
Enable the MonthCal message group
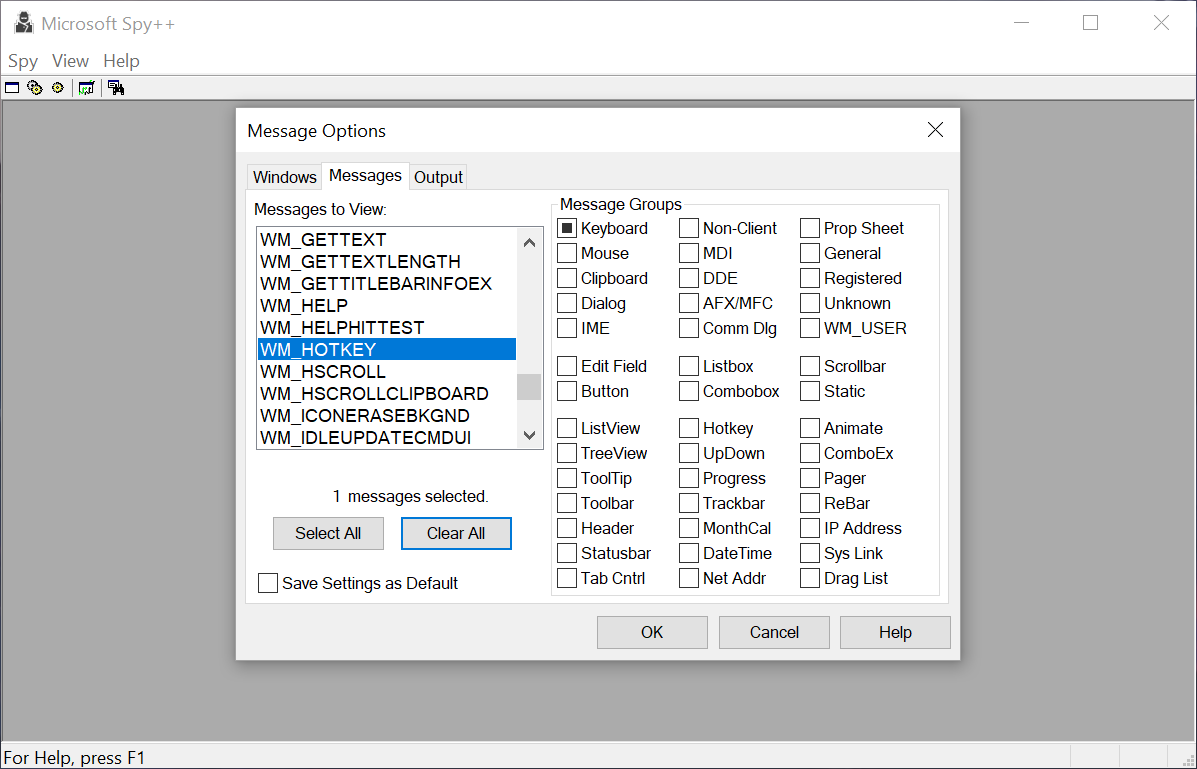[x=689, y=528]
